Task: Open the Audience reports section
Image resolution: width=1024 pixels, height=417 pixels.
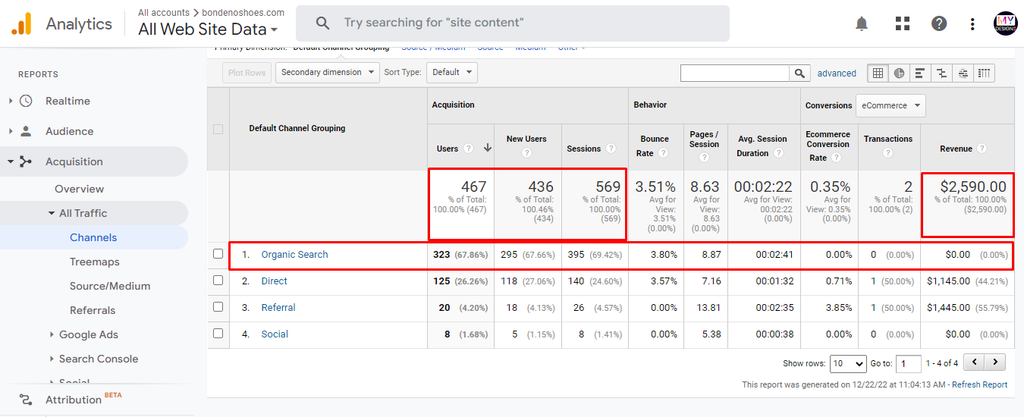Action: [69, 131]
